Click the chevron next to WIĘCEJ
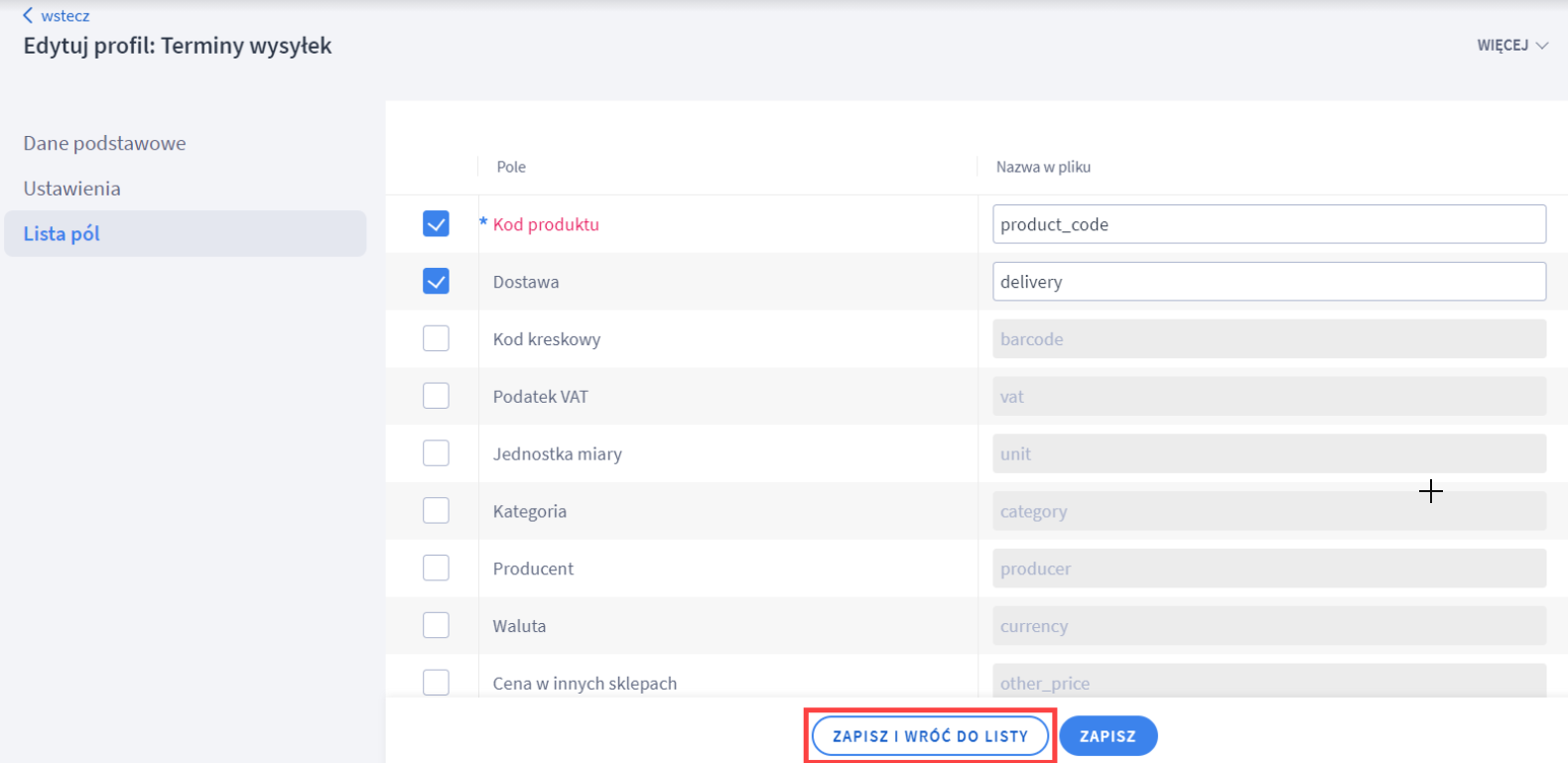This screenshot has height=763, width=1568. pyautogui.click(x=1542, y=46)
